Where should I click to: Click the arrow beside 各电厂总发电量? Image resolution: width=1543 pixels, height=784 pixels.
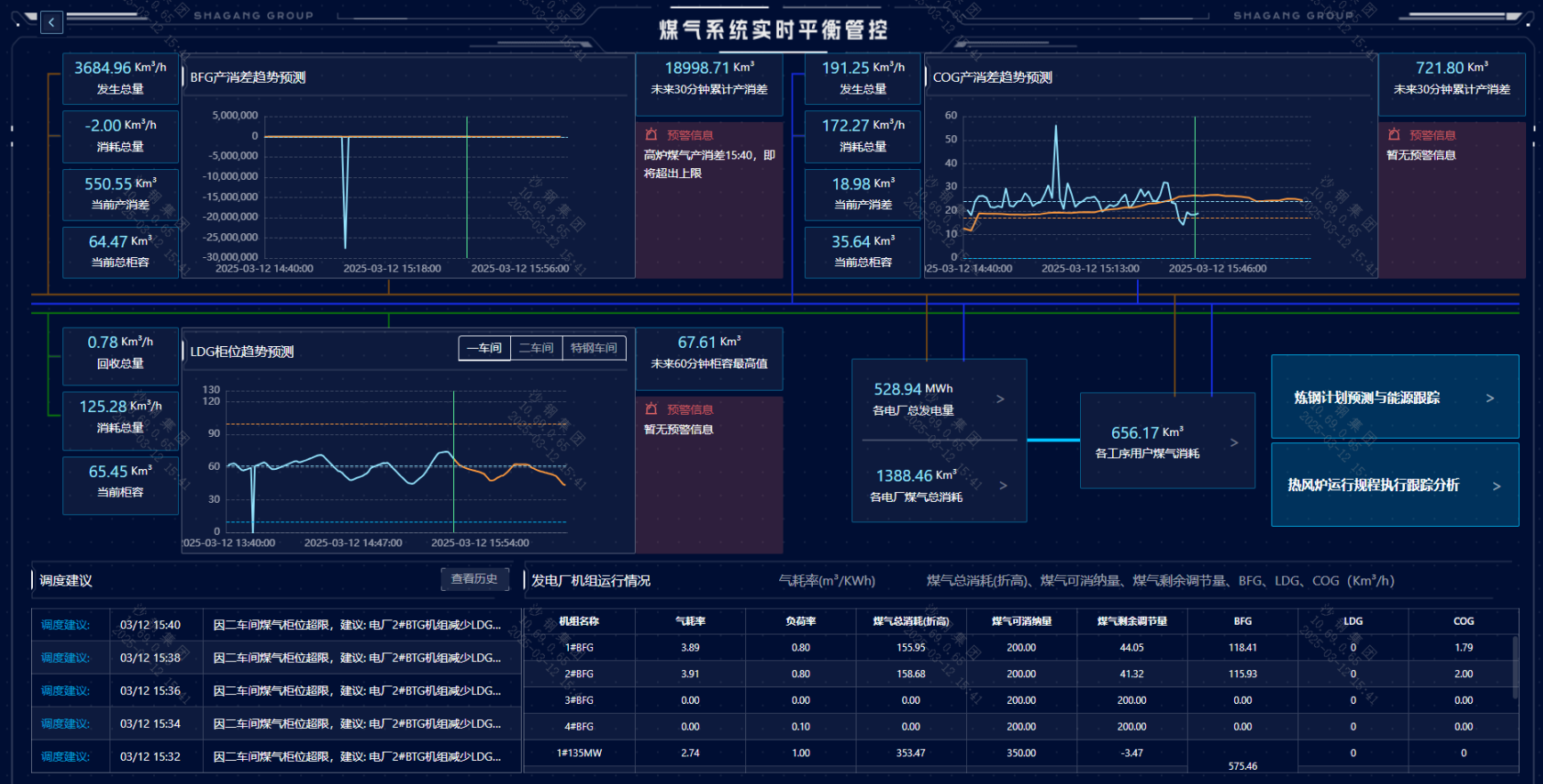[1000, 399]
